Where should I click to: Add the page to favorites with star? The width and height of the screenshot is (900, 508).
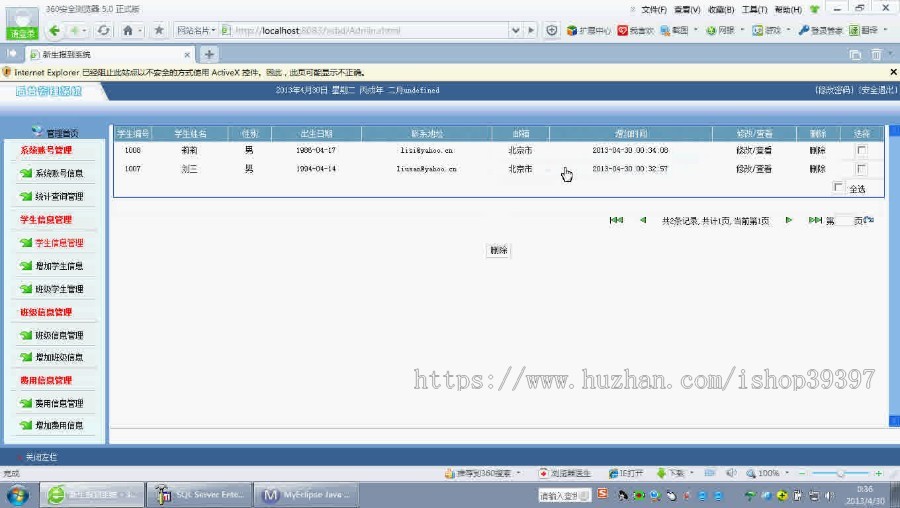point(159,30)
